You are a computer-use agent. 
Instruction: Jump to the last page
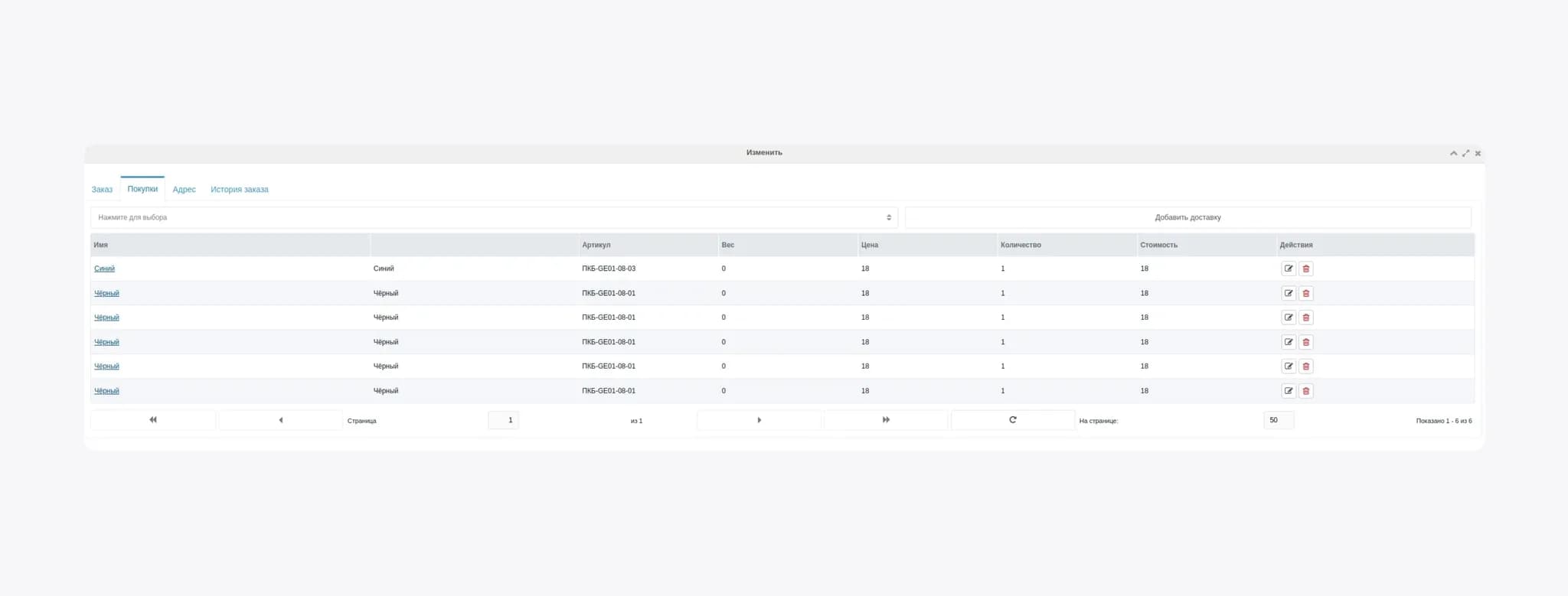886,420
